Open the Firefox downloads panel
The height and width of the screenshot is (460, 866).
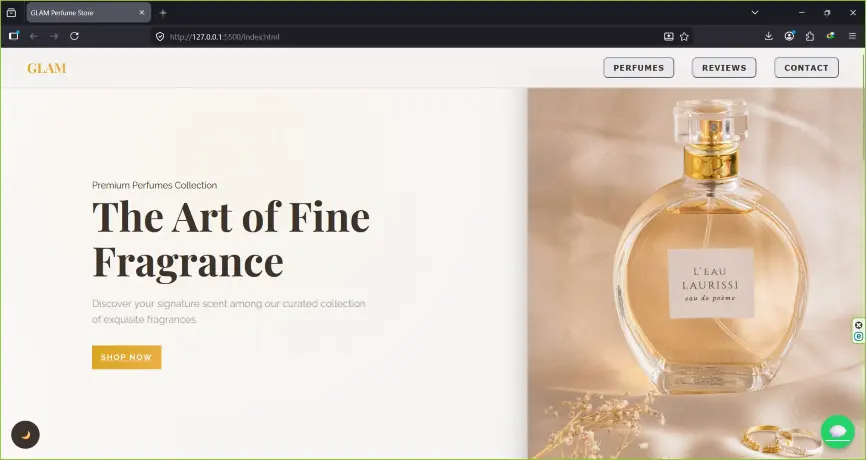(x=768, y=36)
